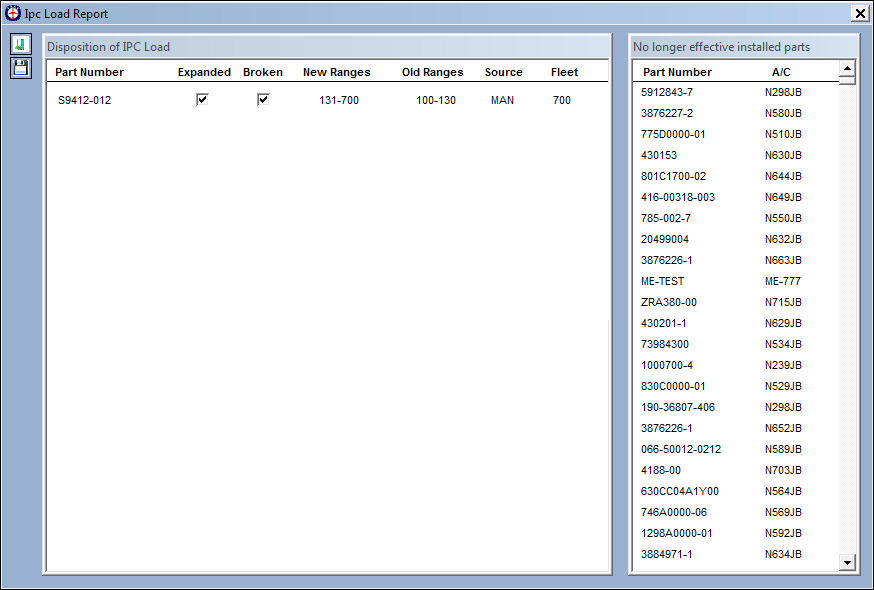Click the Expanded column header
The height and width of the screenshot is (590, 874).
(204, 72)
